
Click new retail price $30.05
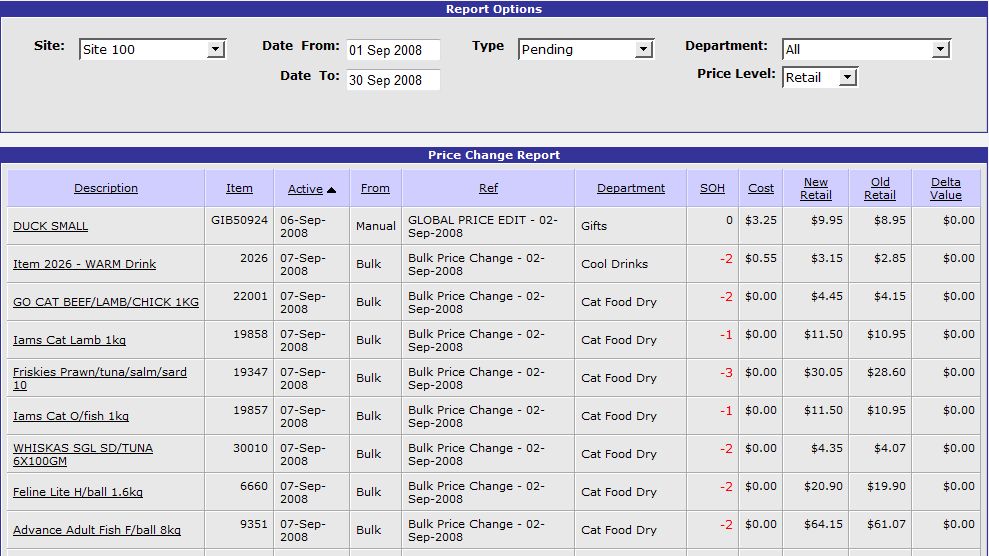[823, 372]
